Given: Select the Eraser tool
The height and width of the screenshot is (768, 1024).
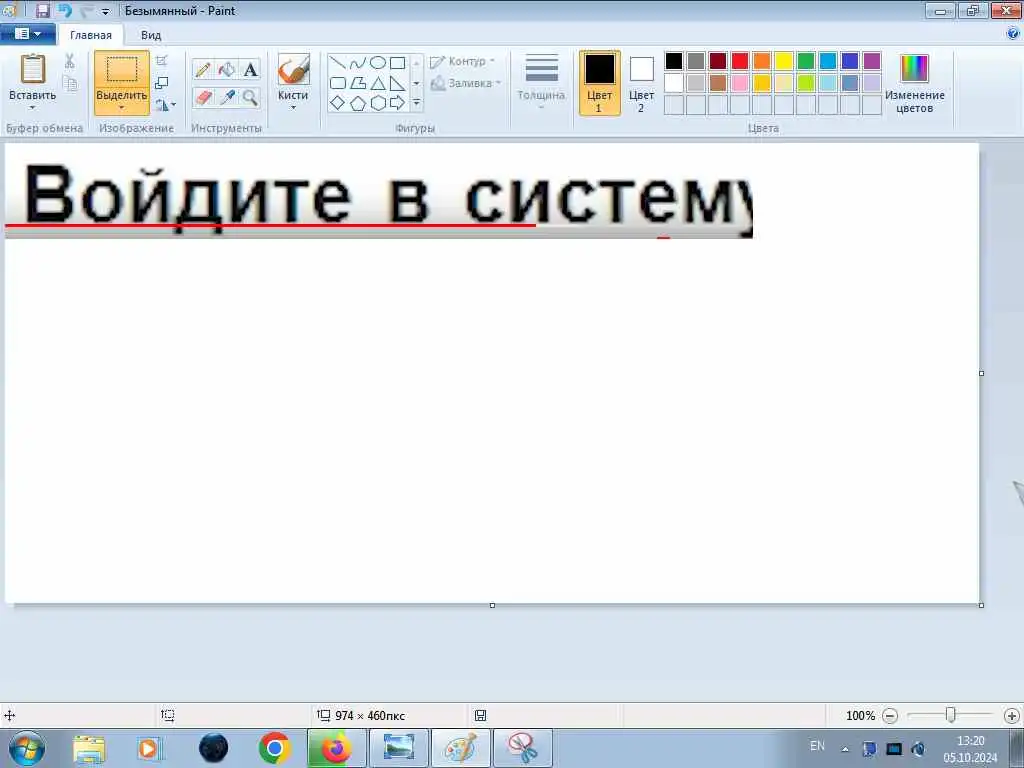Looking at the screenshot, I should pos(202,98).
